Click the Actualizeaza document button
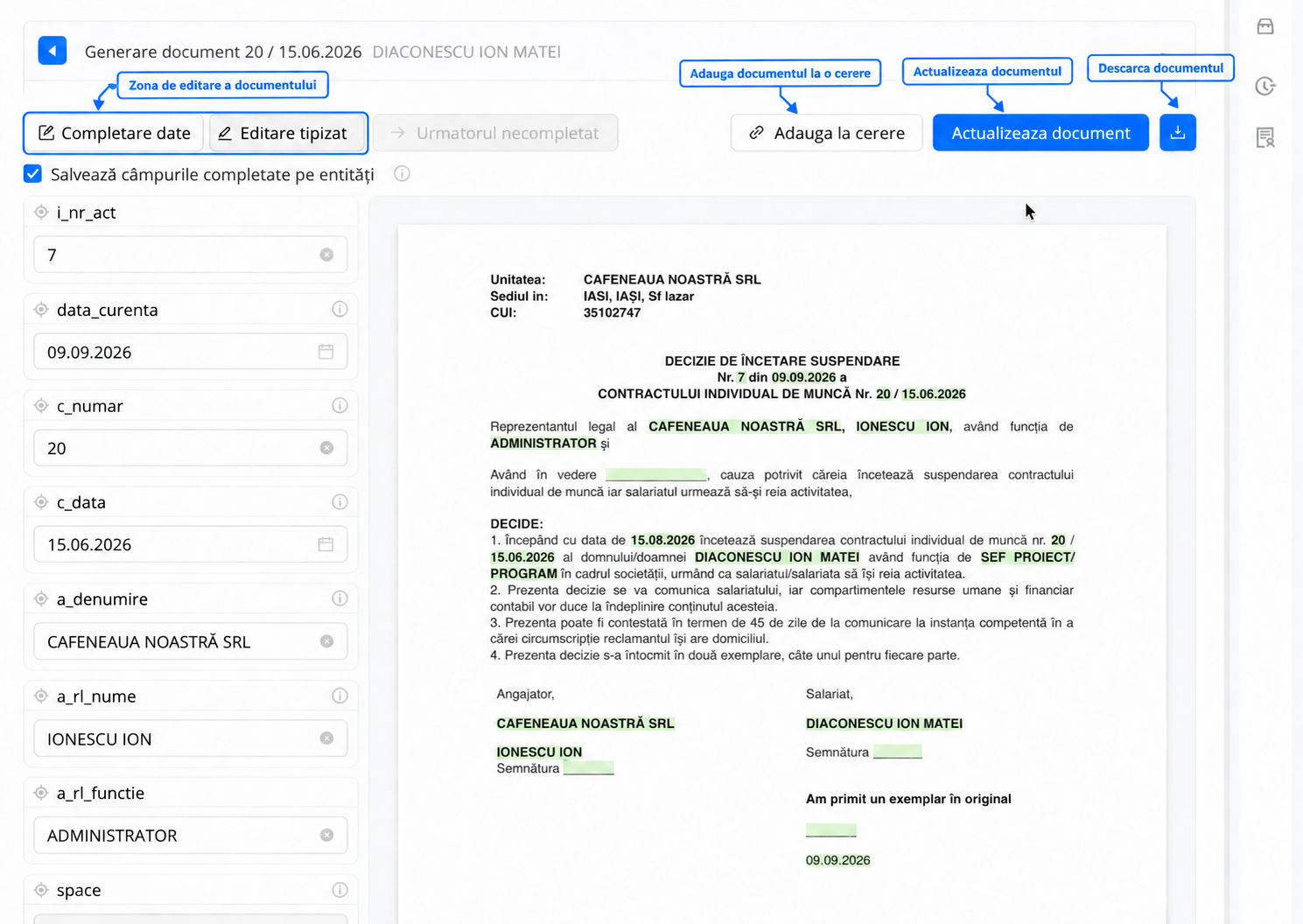The image size is (1303, 924). coord(1040,133)
